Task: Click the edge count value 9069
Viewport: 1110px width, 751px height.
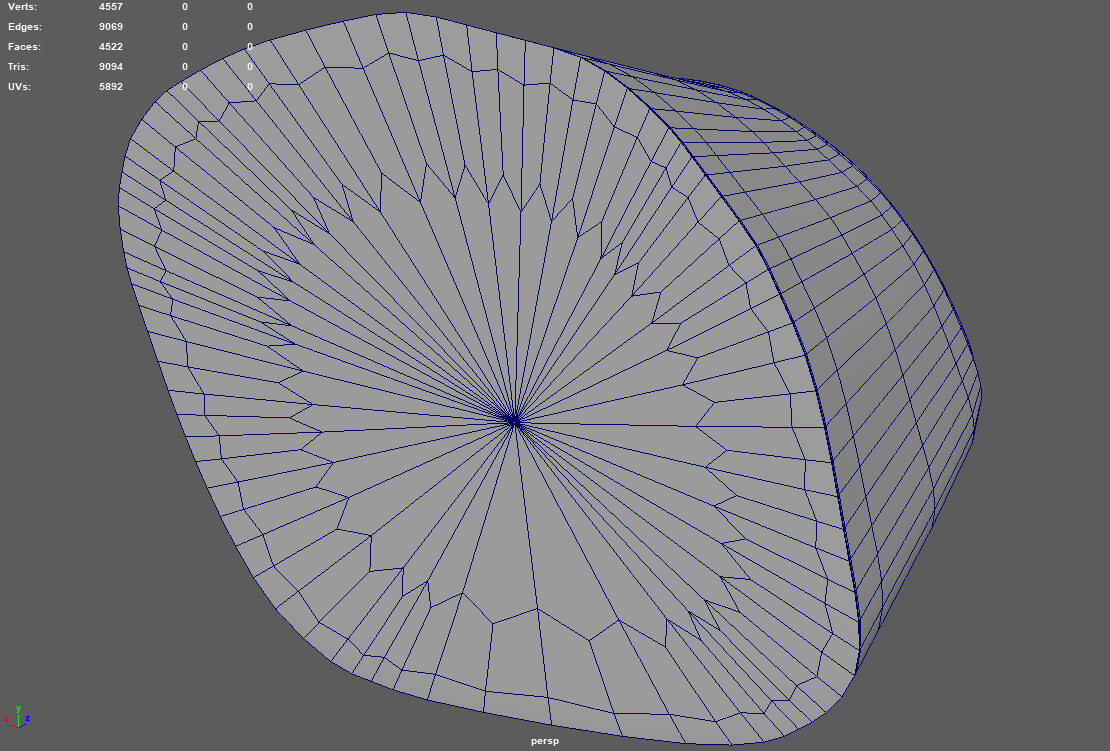Action: 110,27
